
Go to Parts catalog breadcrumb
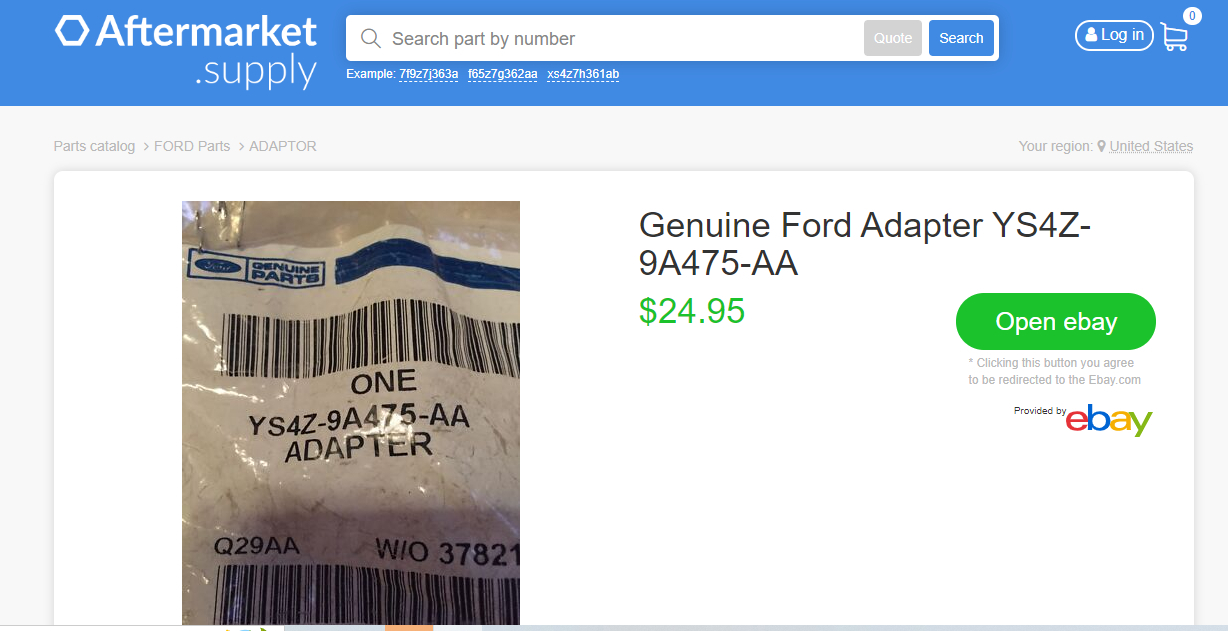point(94,146)
